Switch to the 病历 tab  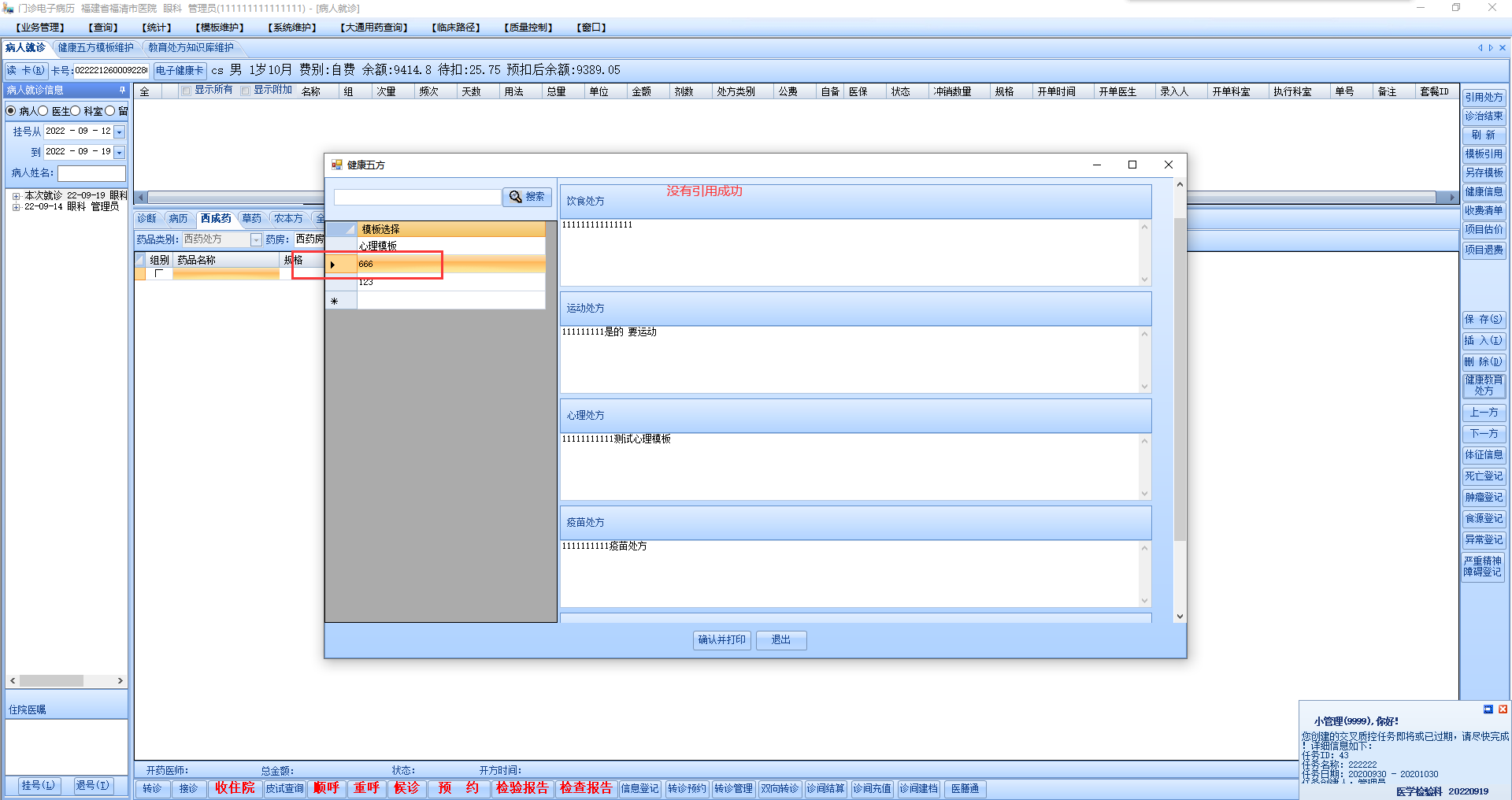[x=179, y=219]
